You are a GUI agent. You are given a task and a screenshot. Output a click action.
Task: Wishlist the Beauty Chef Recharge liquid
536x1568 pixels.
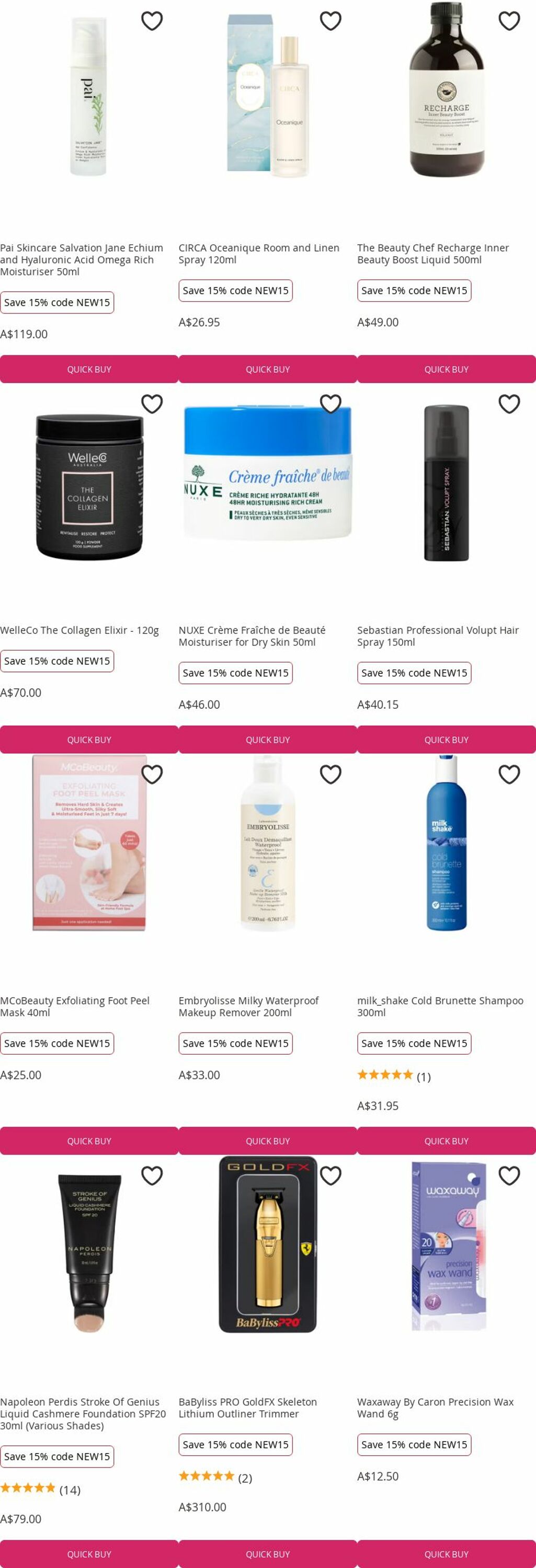coord(509,21)
